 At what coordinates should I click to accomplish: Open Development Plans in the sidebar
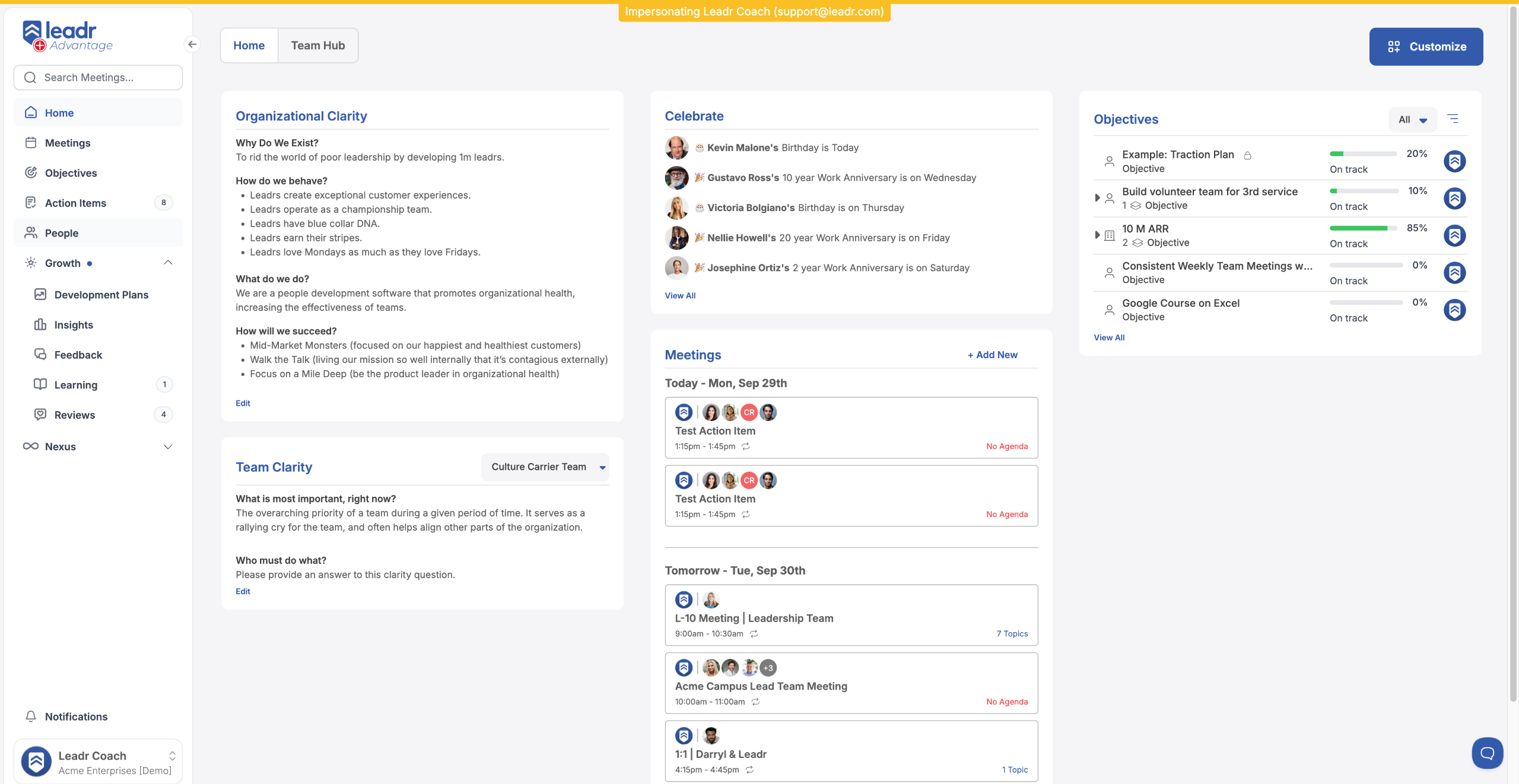point(101,295)
